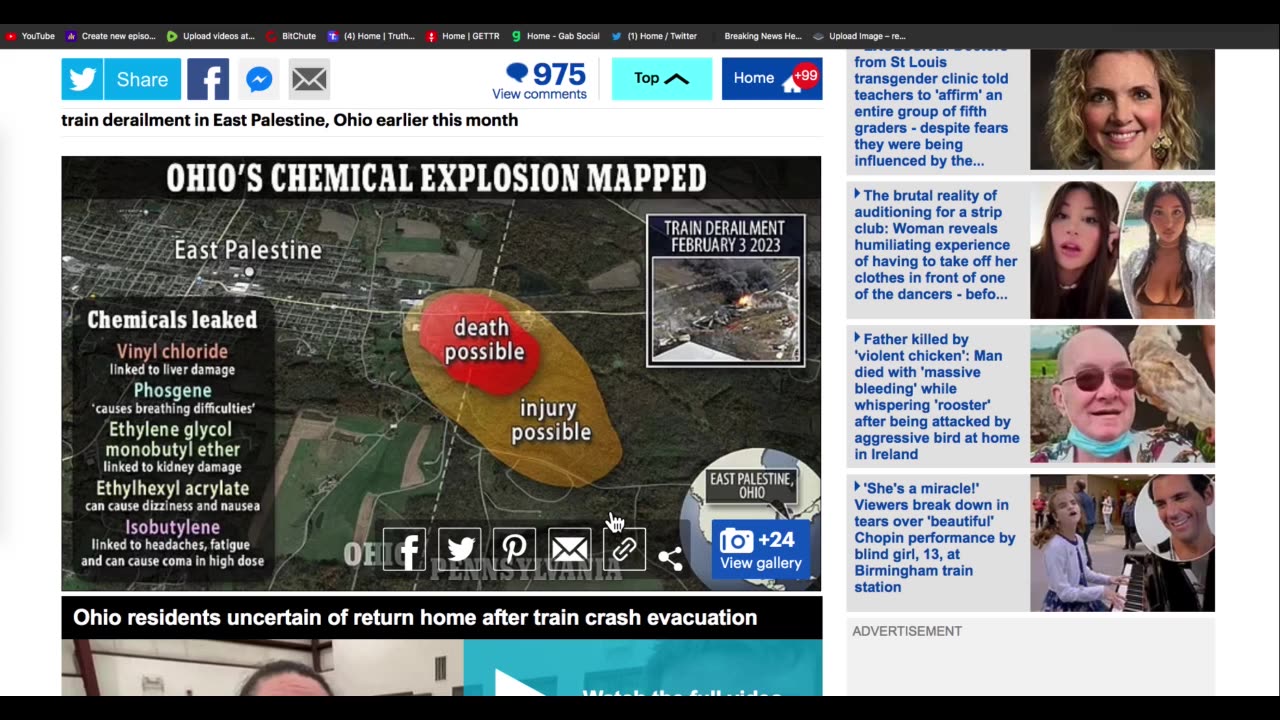The image size is (1280, 720).
Task: Click the Home button with +99 badge
Action: click(x=772, y=79)
